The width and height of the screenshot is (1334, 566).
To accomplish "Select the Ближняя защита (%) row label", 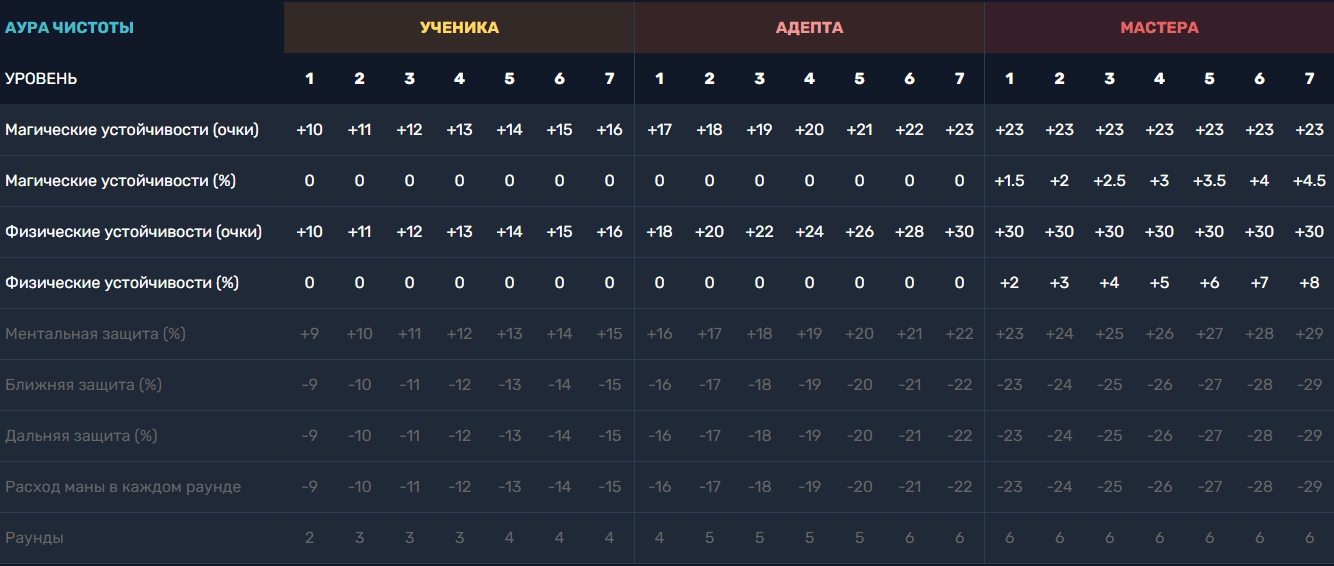I will click(x=83, y=385).
